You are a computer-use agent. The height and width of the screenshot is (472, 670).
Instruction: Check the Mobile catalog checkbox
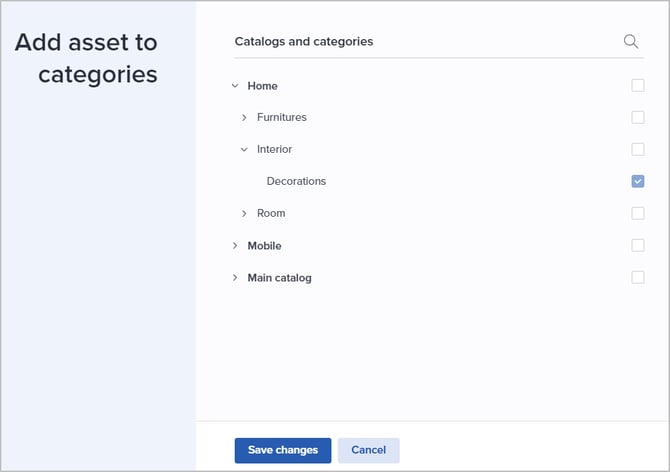[638, 245]
